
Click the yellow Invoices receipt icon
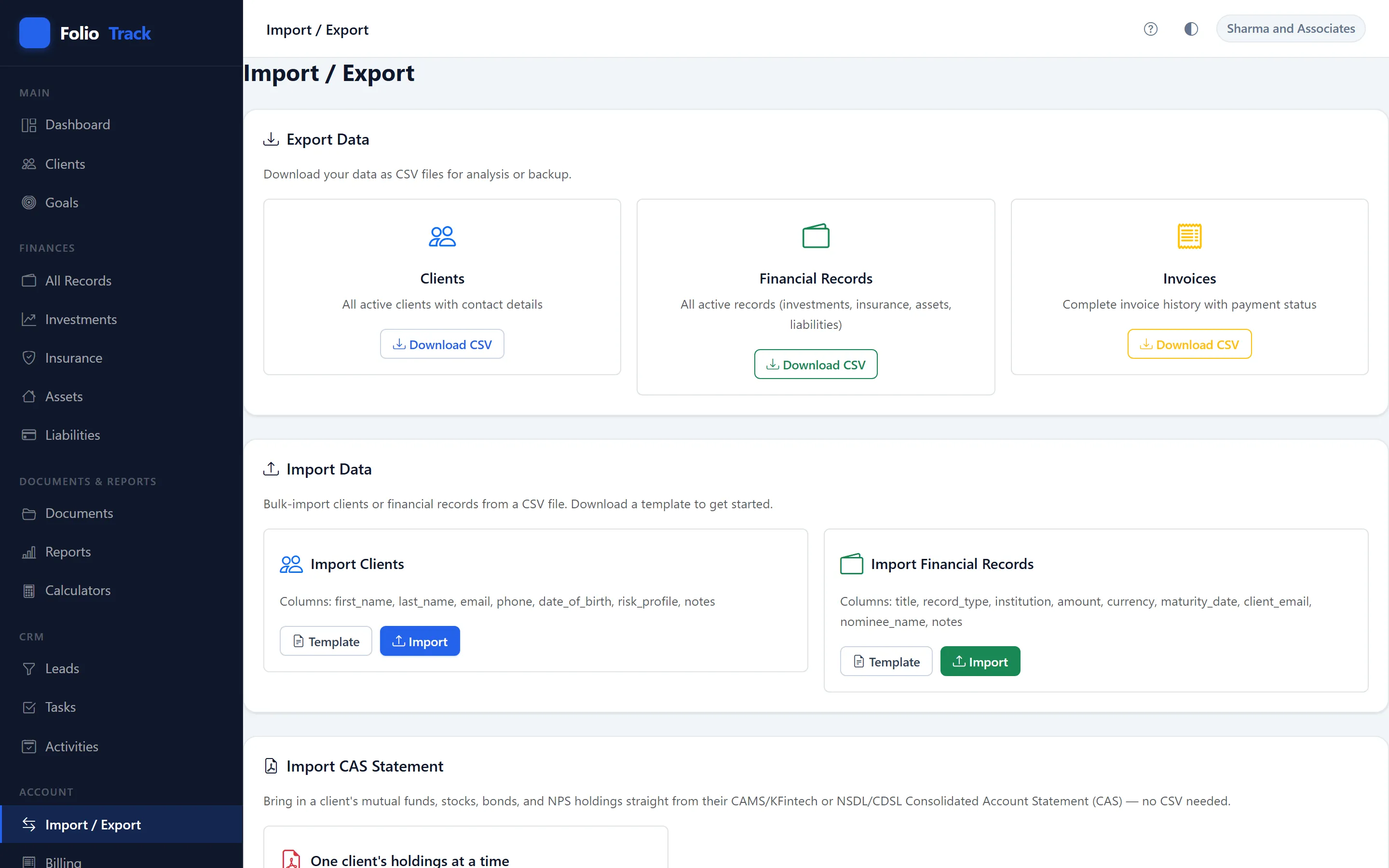(1189, 236)
